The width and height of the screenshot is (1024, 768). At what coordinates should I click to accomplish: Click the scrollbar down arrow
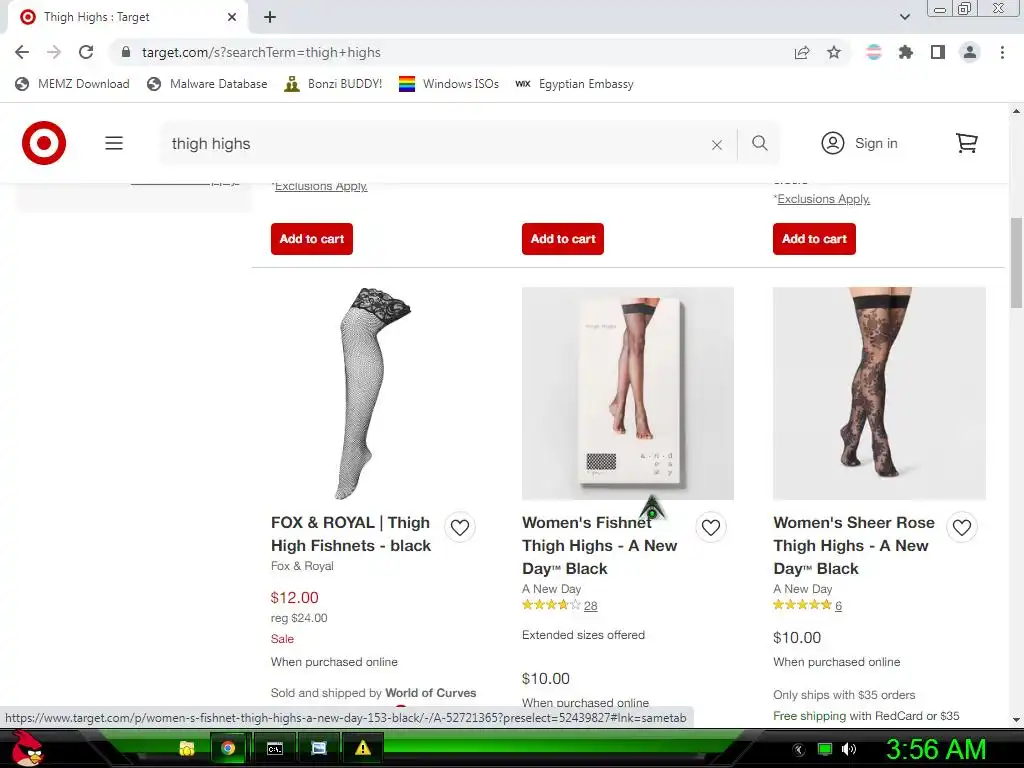(1016, 720)
